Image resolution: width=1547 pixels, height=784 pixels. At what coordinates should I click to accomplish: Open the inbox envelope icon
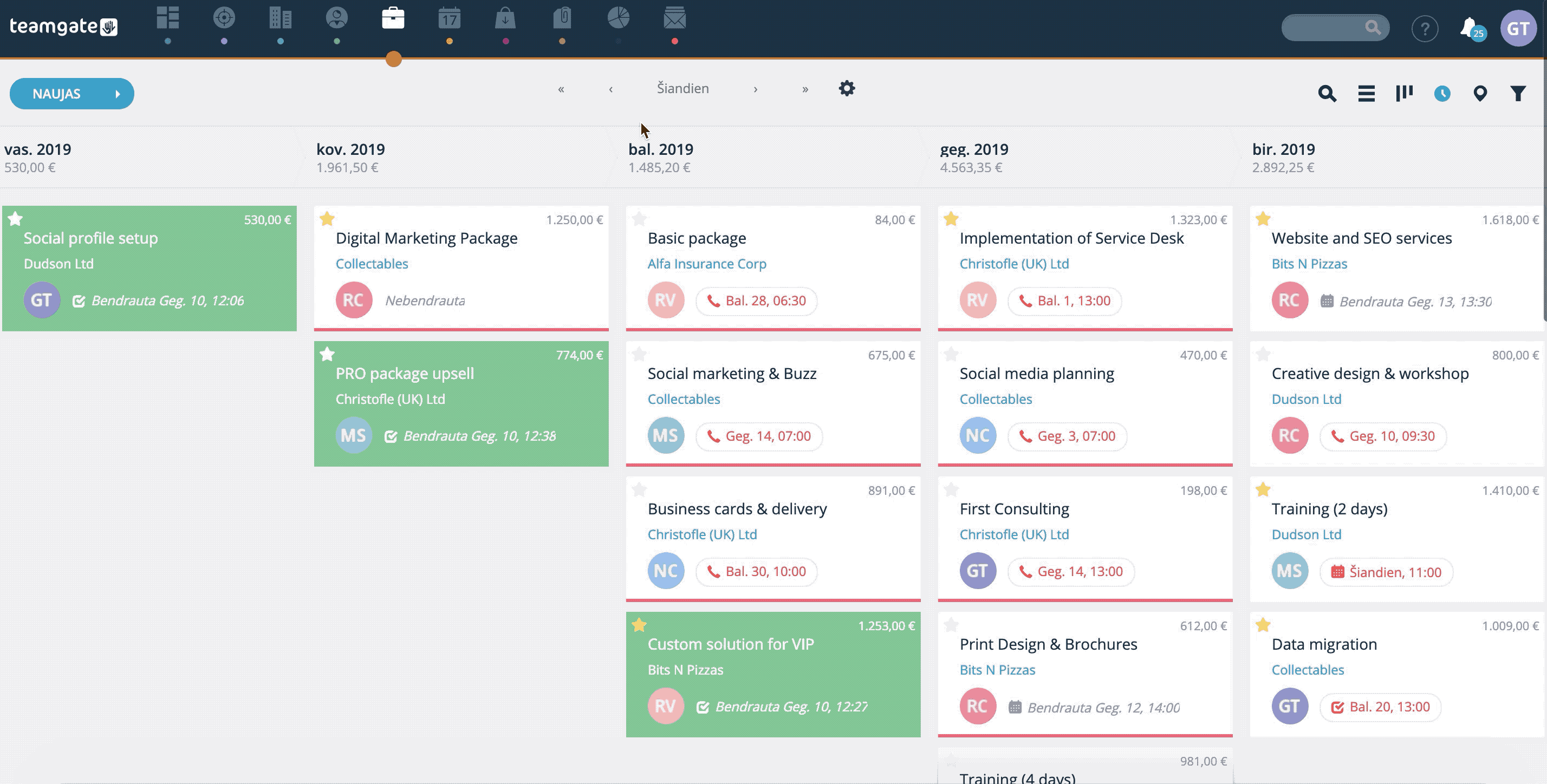pyautogui.click(x=675, y=18)
